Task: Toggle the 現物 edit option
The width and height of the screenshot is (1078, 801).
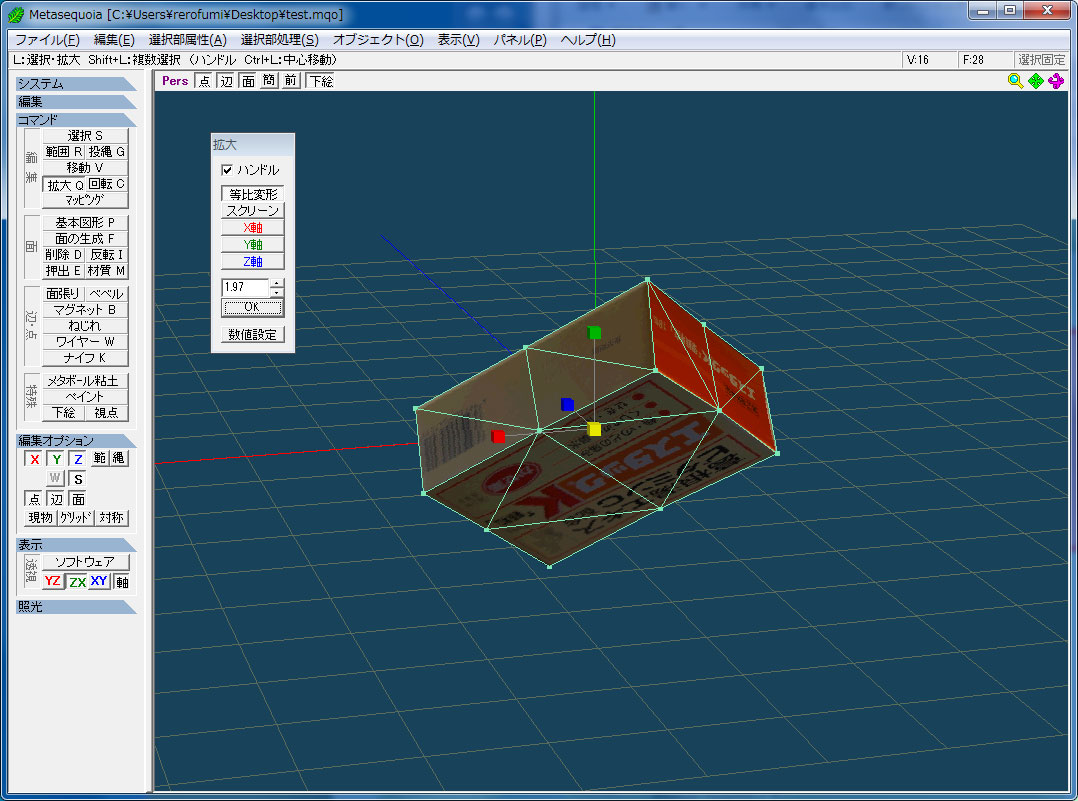Action: pos(41,518)
